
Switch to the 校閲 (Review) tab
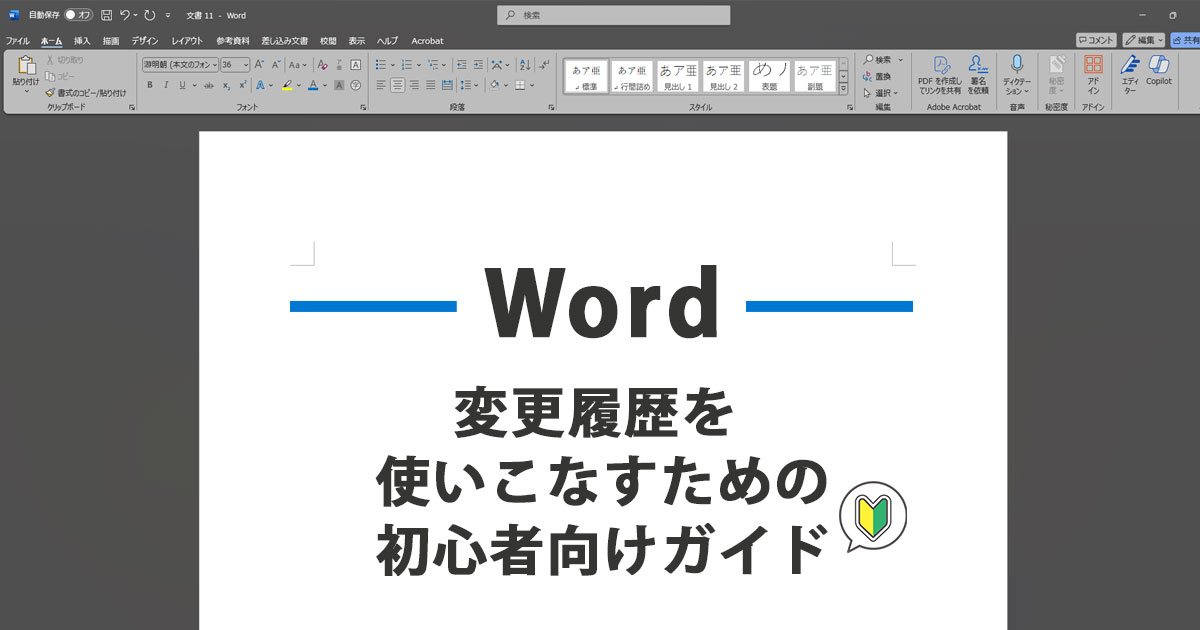pos(328,41)
